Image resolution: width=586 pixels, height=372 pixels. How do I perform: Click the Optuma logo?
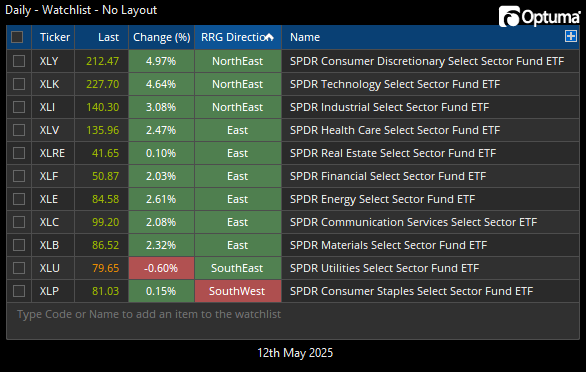pos(539,16)
